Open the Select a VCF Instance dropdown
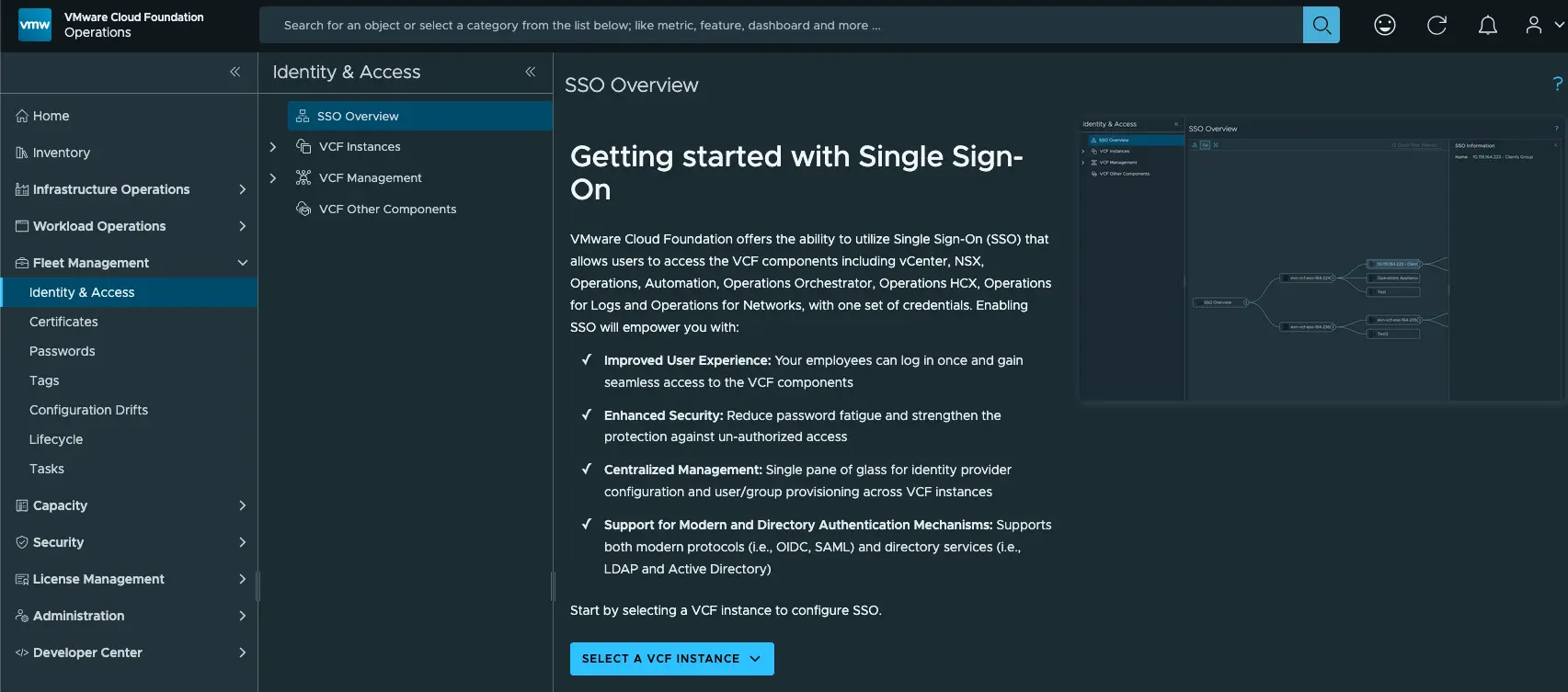This screenshot has width=1568, height=692. [671, 659]
